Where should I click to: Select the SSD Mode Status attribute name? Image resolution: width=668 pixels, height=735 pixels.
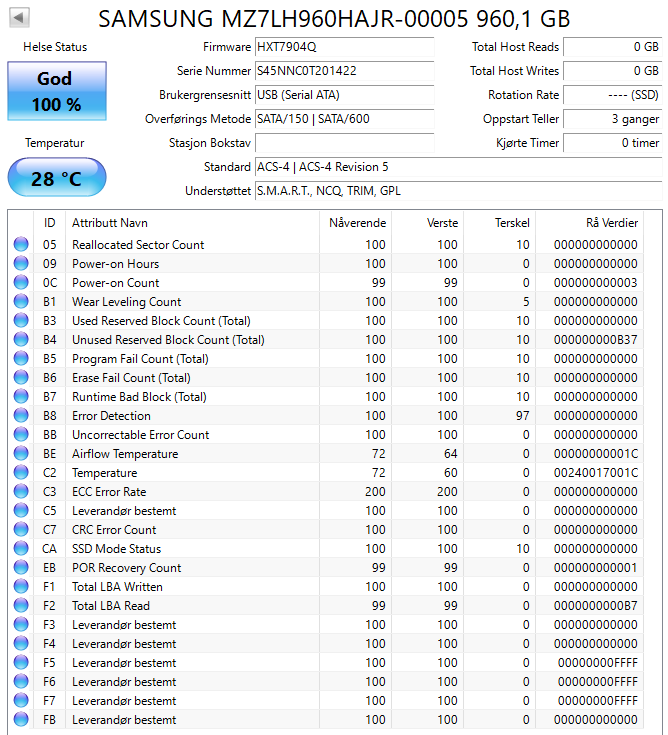[x=116, y=548]
